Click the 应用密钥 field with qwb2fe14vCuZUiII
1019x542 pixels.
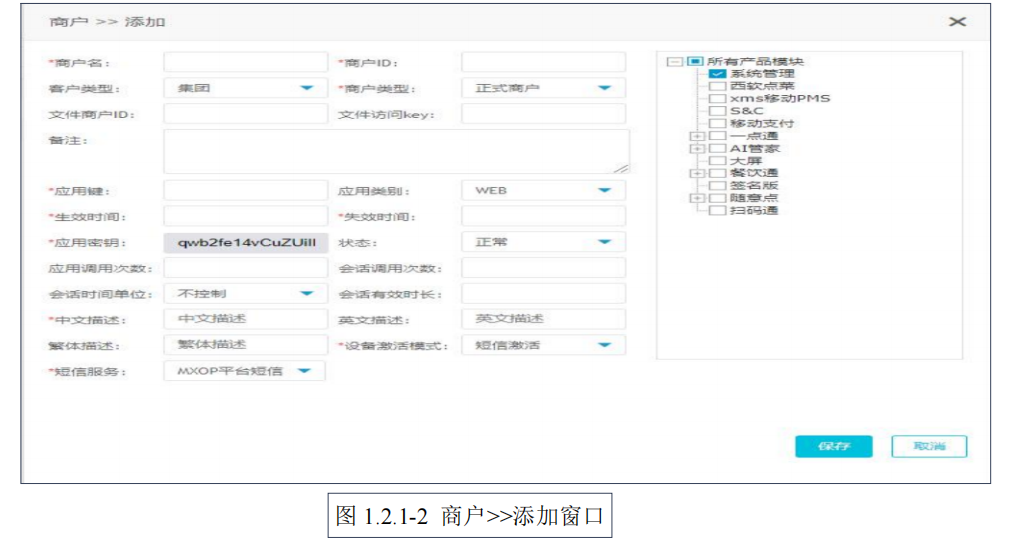point(246,242)
